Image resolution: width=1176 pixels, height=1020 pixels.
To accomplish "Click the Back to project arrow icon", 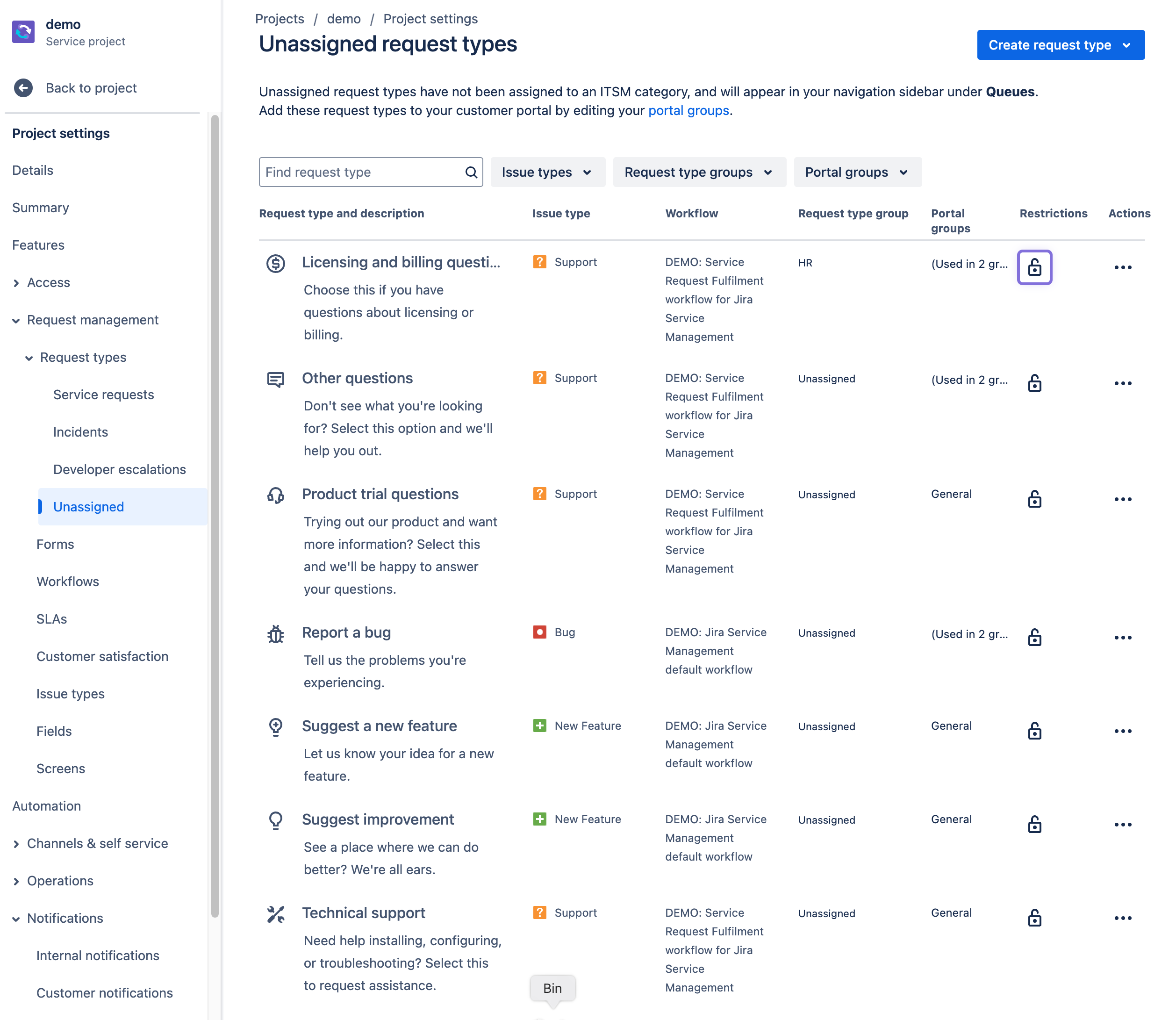I will [23, 88].
